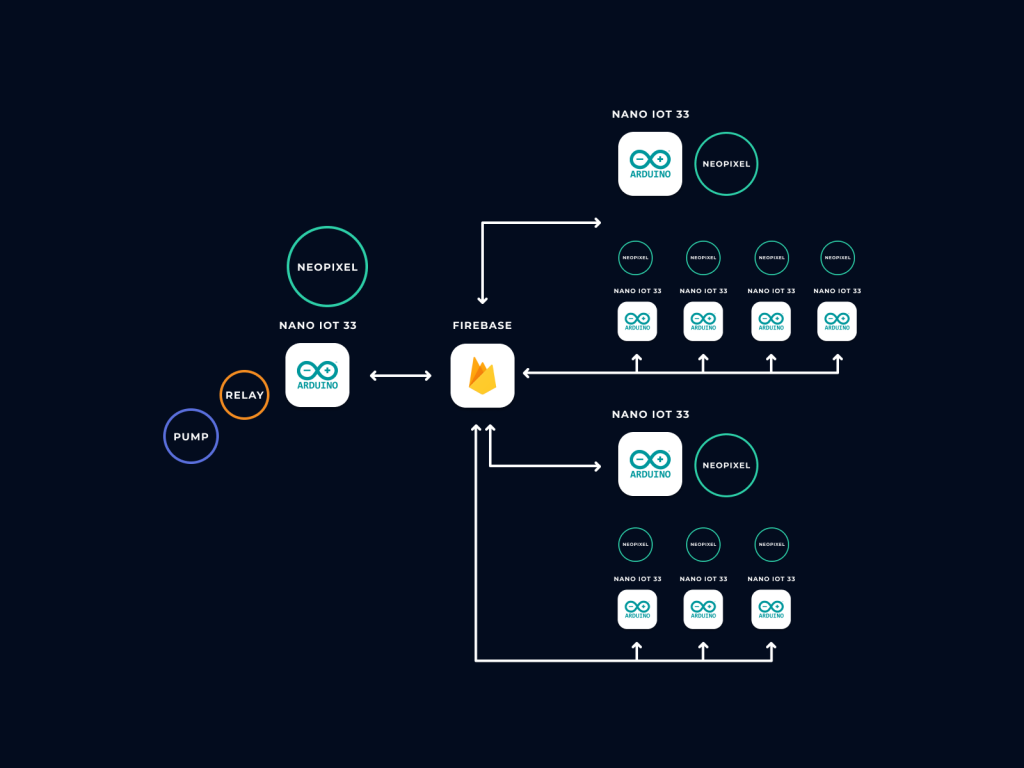Click rightmost small Neopixel circle in upper row

coord(837,258)
